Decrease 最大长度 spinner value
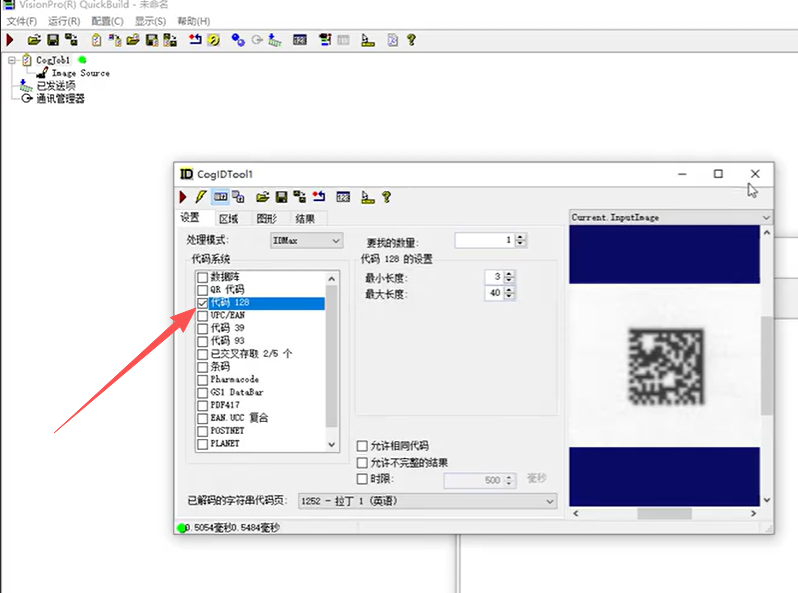The width and height of the screenshot is (798, 593). (x=509, y=296)
